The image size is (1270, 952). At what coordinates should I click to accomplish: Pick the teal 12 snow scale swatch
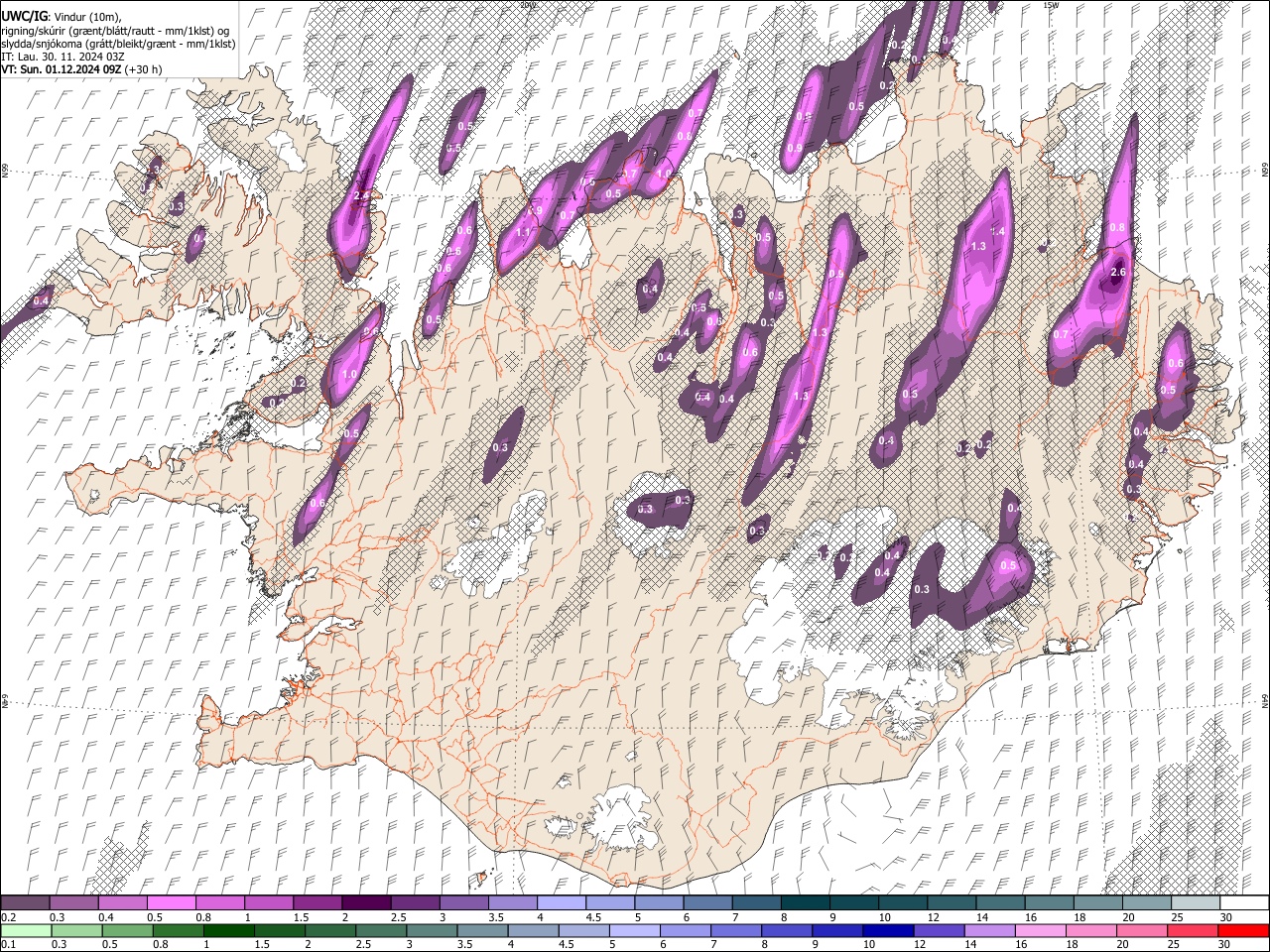pos(952,902)
